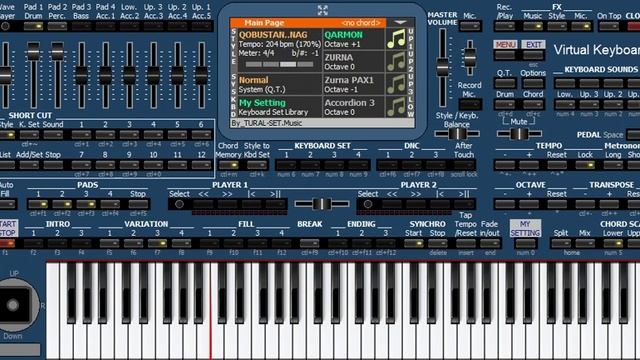Screen dimensions: 640x360
Task: Click the joystick pitch control
Action: [13, 304]
